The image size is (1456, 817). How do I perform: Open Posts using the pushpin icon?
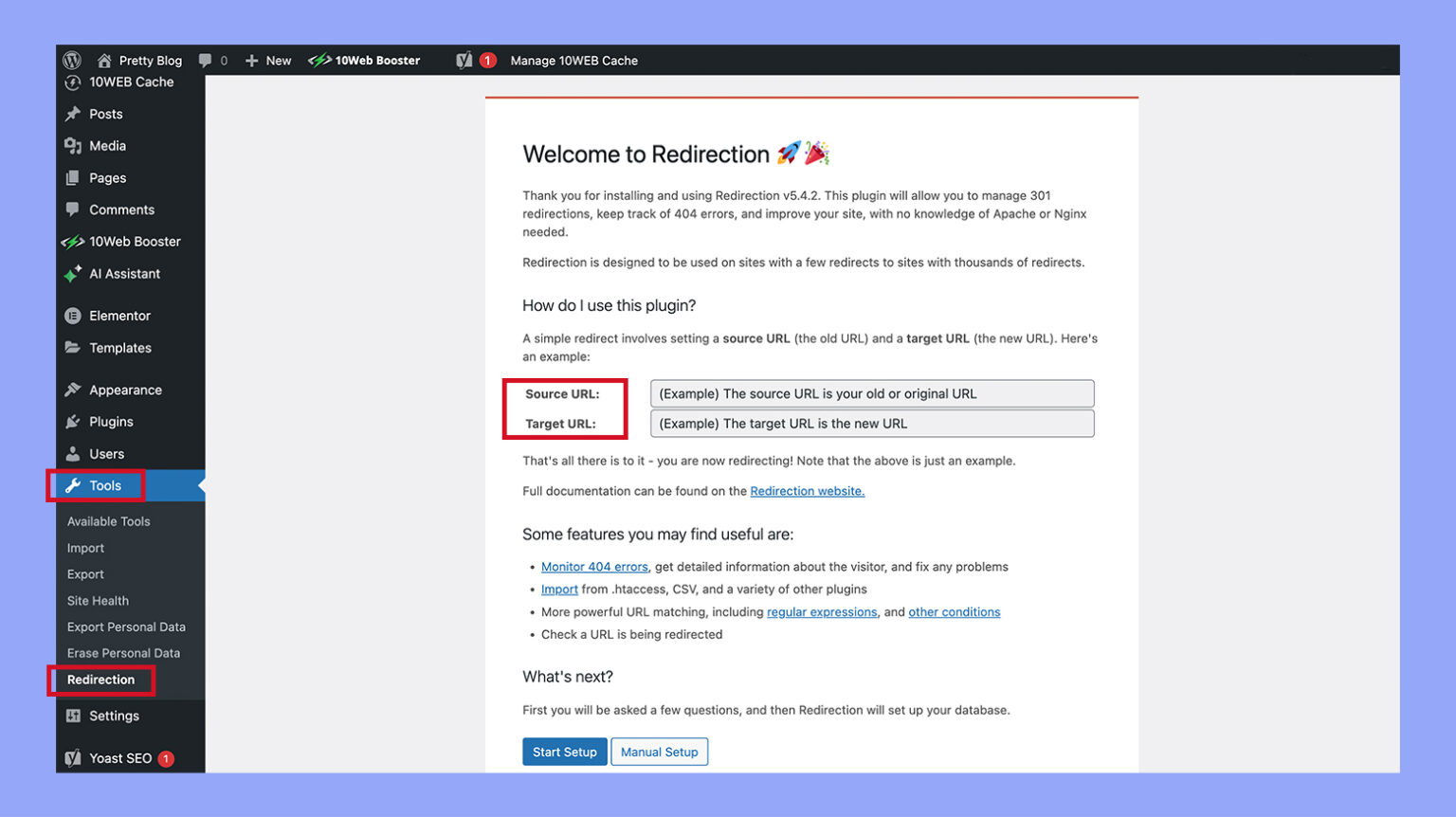(74, 114)
